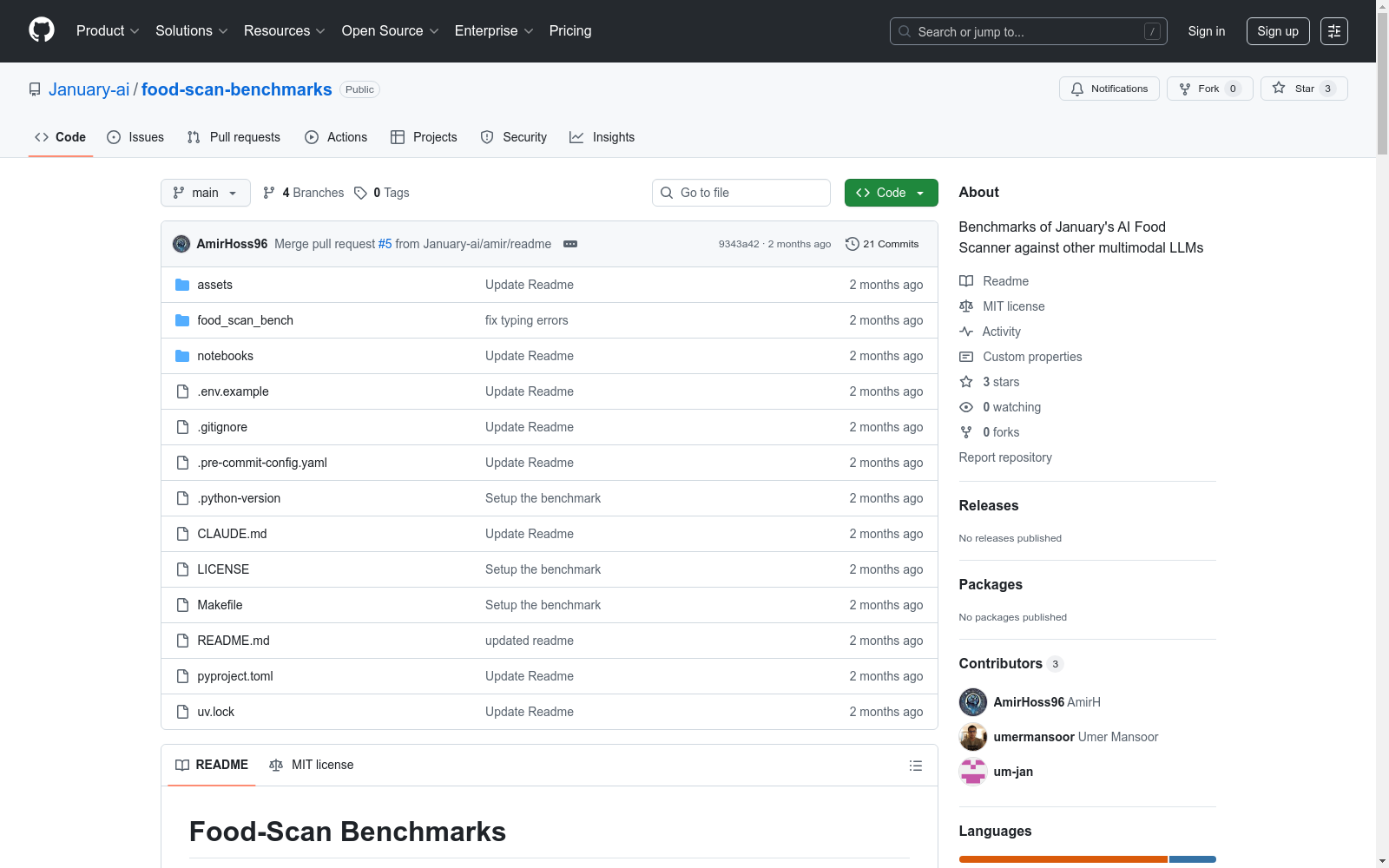
Task: Open the command palette icon button
Action: point(1334,31)
